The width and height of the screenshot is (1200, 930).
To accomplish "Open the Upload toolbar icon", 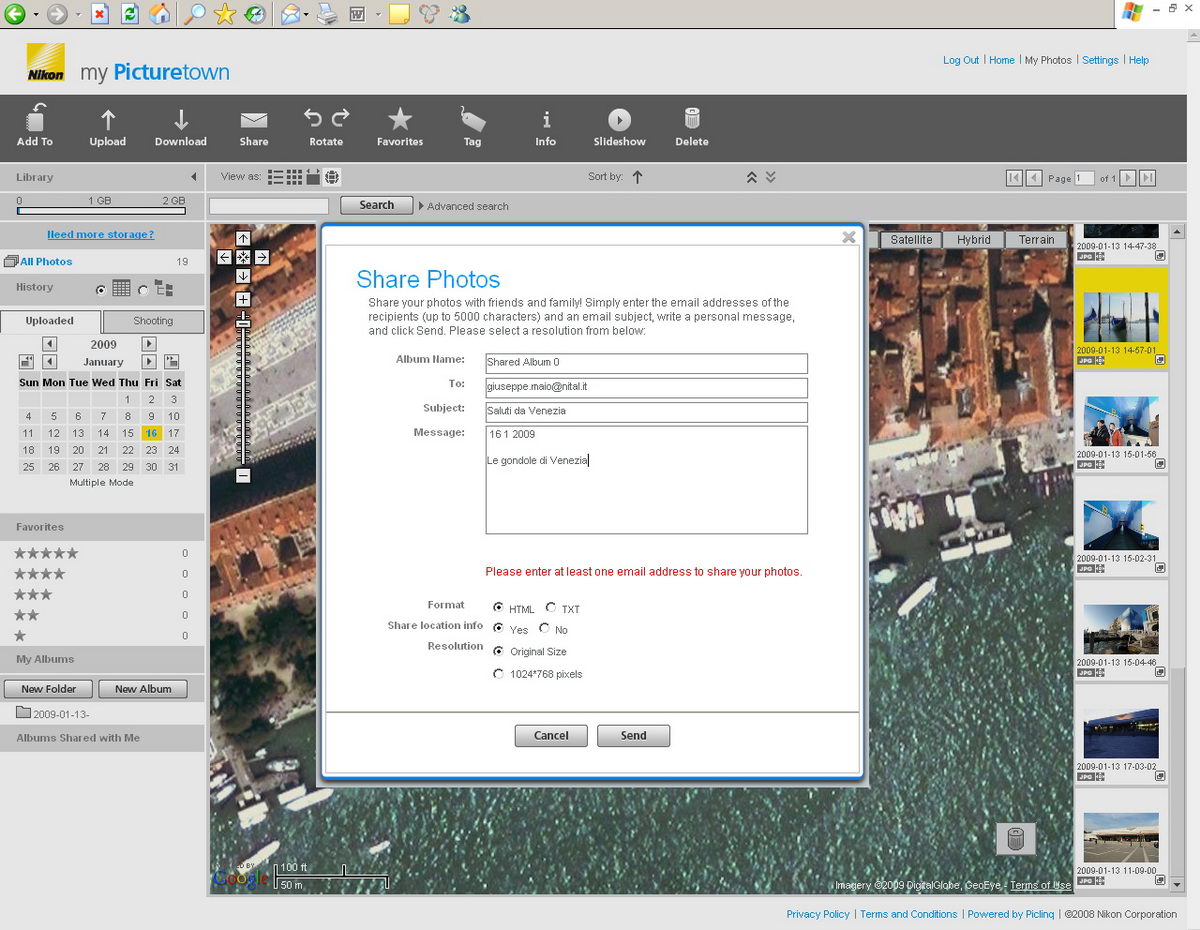I will (108, 120).
